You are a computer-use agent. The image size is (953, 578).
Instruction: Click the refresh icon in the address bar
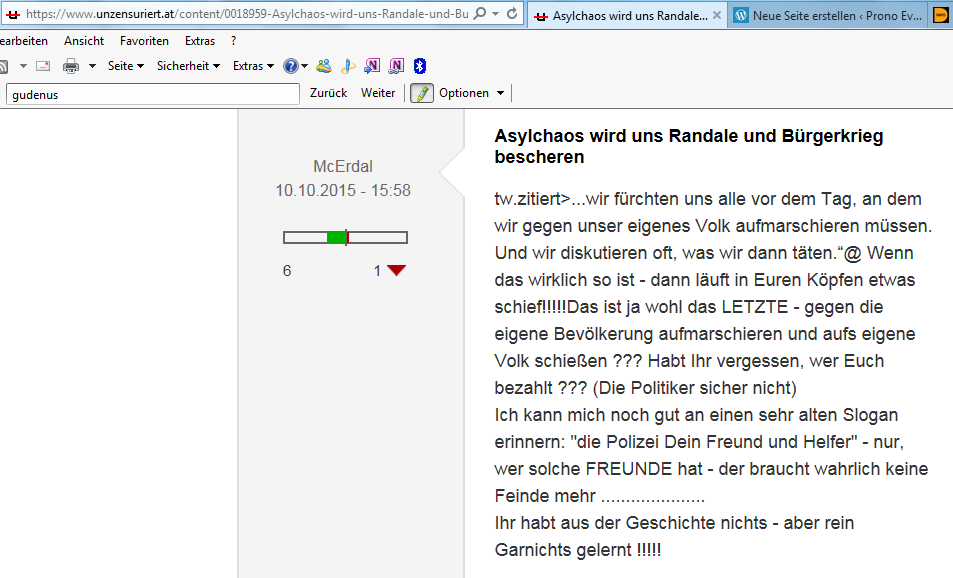pyautogui.click(x=512, y=15)
